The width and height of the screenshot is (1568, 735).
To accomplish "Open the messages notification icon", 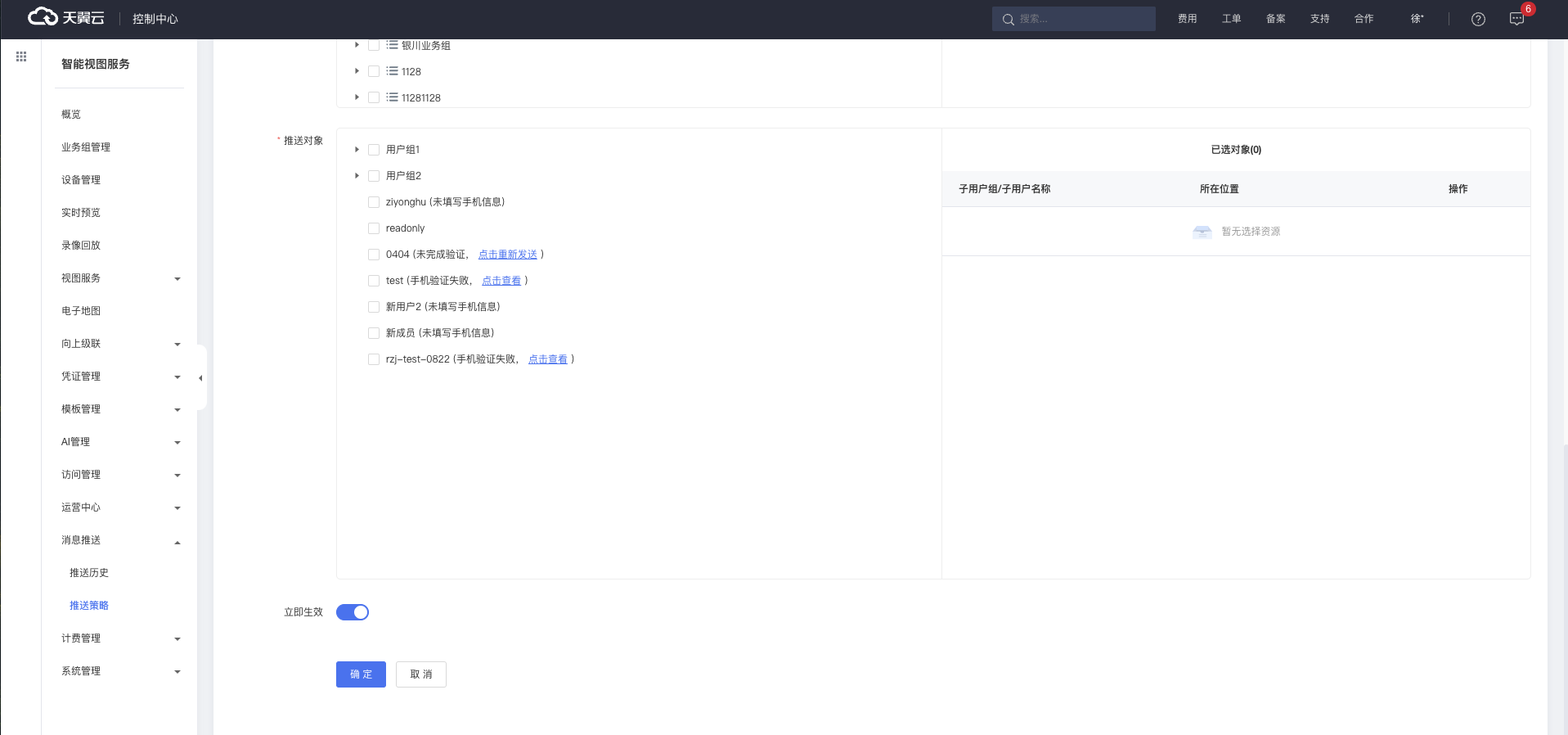I will pyautogui.click(x=1516, y=19).
